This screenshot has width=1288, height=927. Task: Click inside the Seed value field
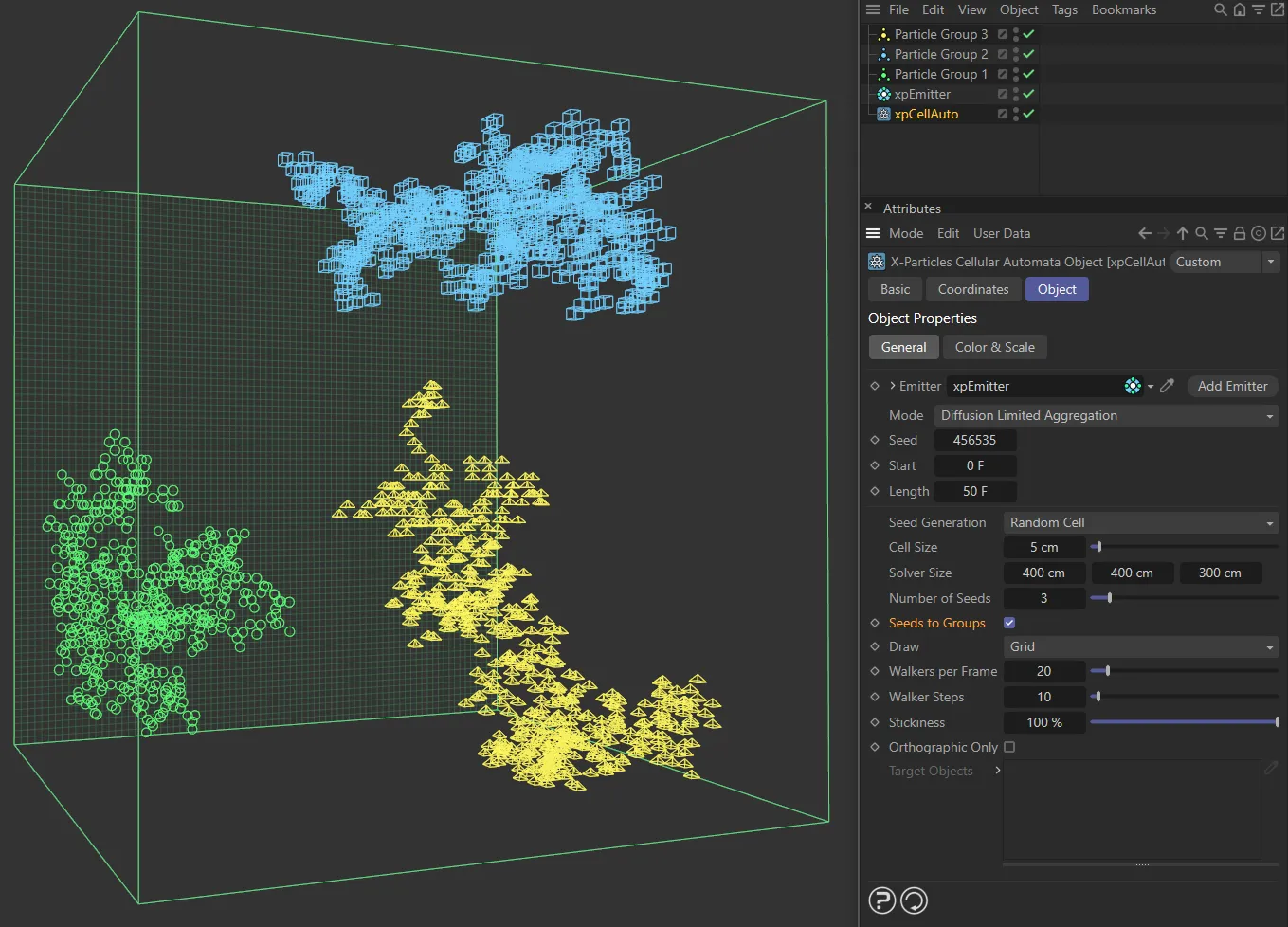coord(975,440)
